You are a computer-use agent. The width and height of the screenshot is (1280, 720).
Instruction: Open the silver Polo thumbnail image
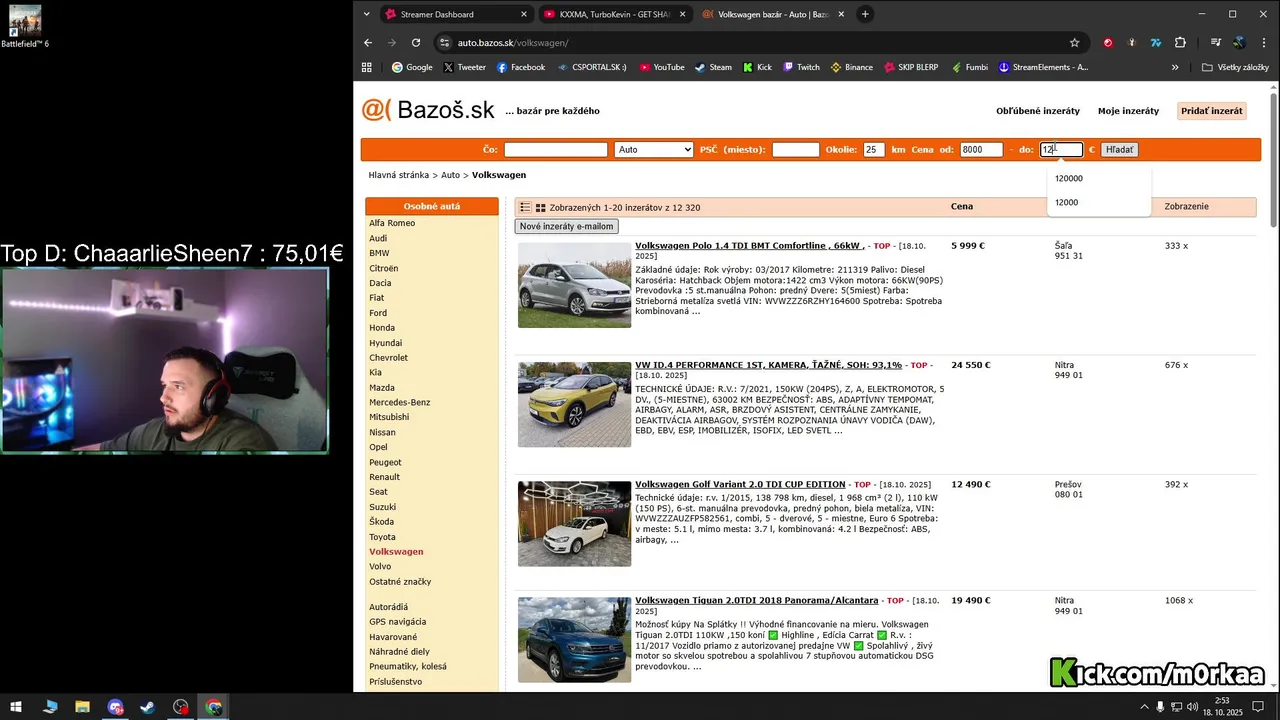coord(574,285)
